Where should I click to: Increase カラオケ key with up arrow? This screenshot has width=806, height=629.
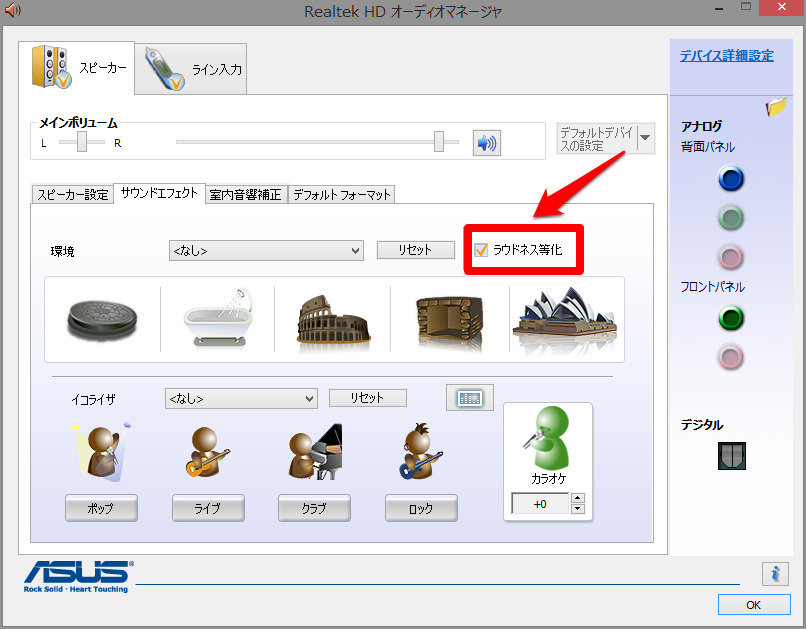[x=578, y=498]
